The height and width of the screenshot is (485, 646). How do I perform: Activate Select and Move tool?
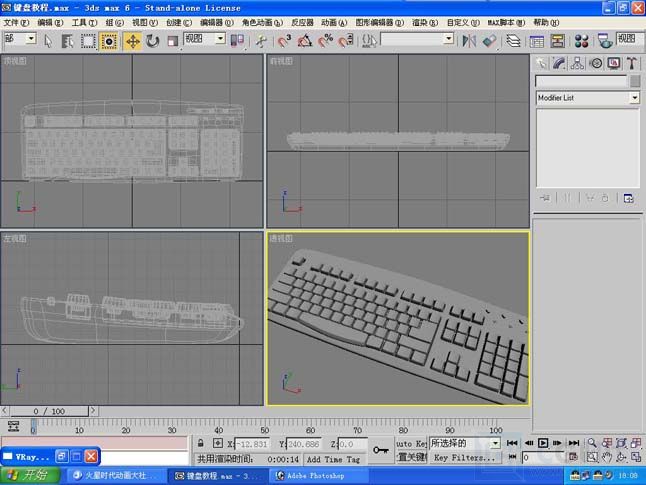132,41
